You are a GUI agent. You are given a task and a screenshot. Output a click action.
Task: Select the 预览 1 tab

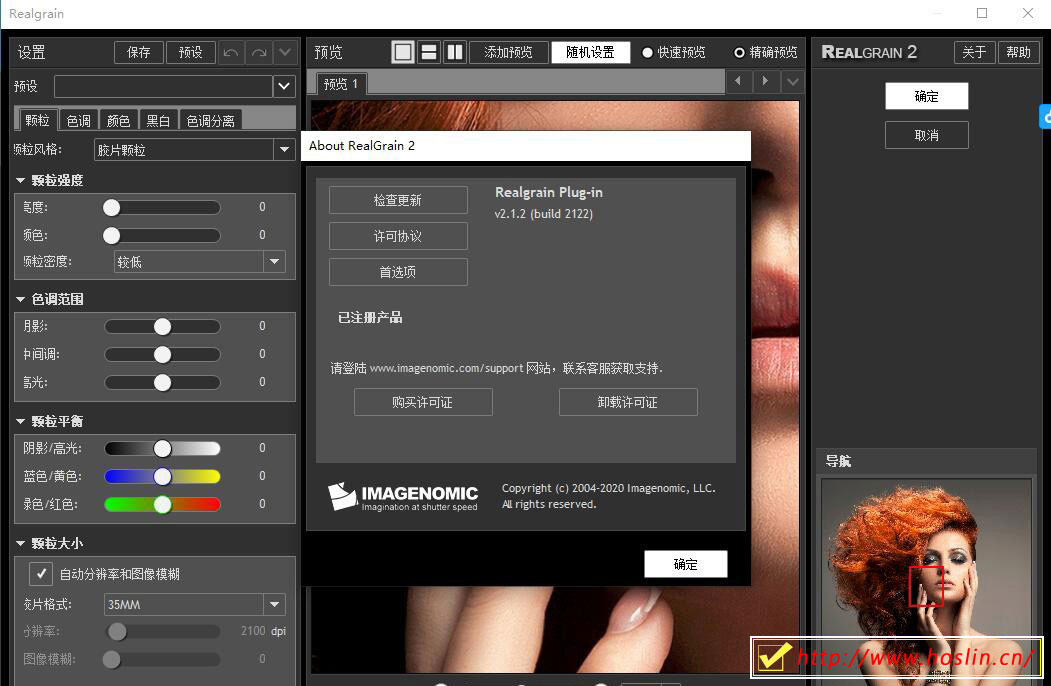341,84
